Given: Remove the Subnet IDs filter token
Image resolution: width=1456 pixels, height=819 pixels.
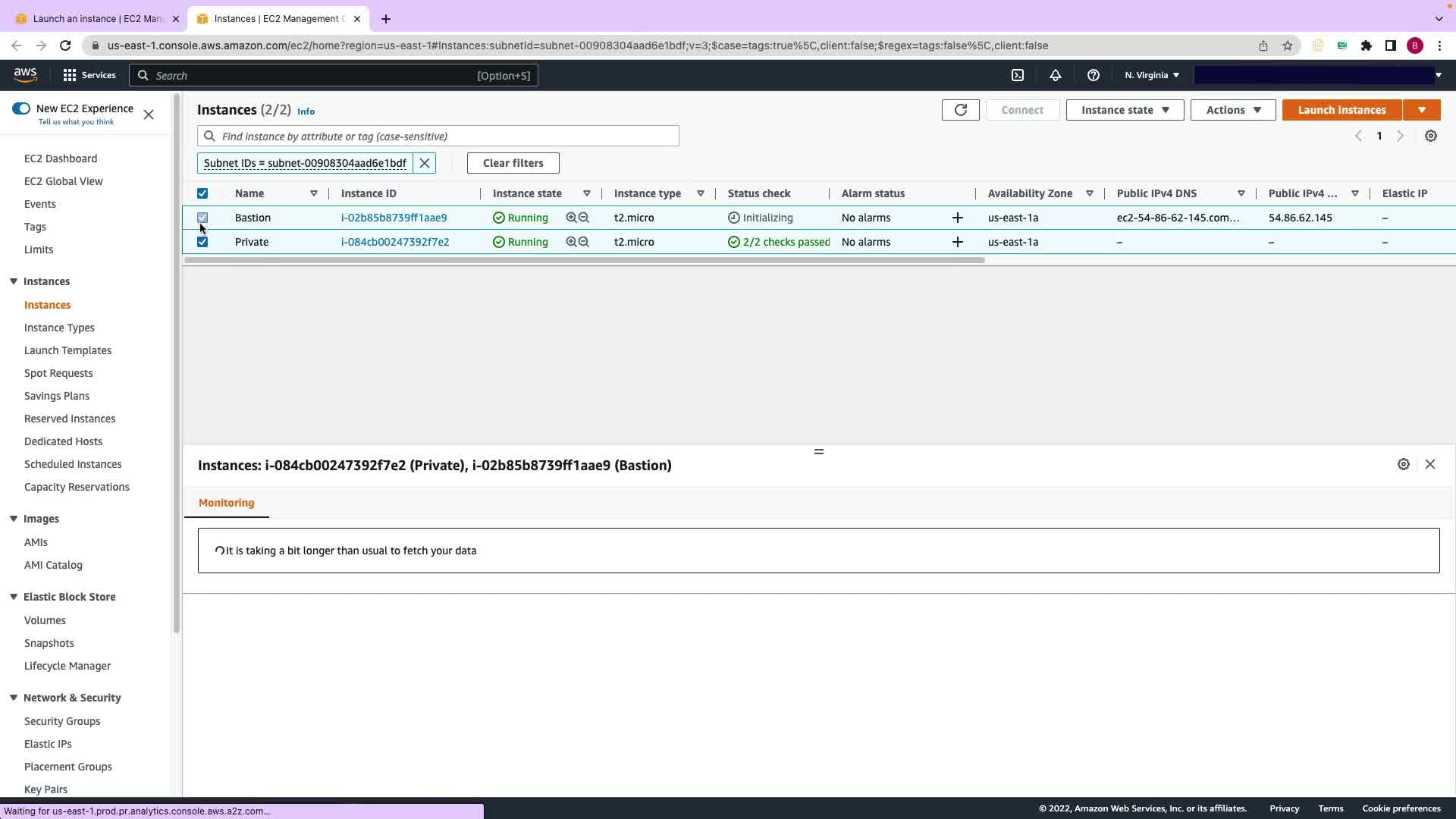Looking at the screenshot, I should tap(425, 163).
